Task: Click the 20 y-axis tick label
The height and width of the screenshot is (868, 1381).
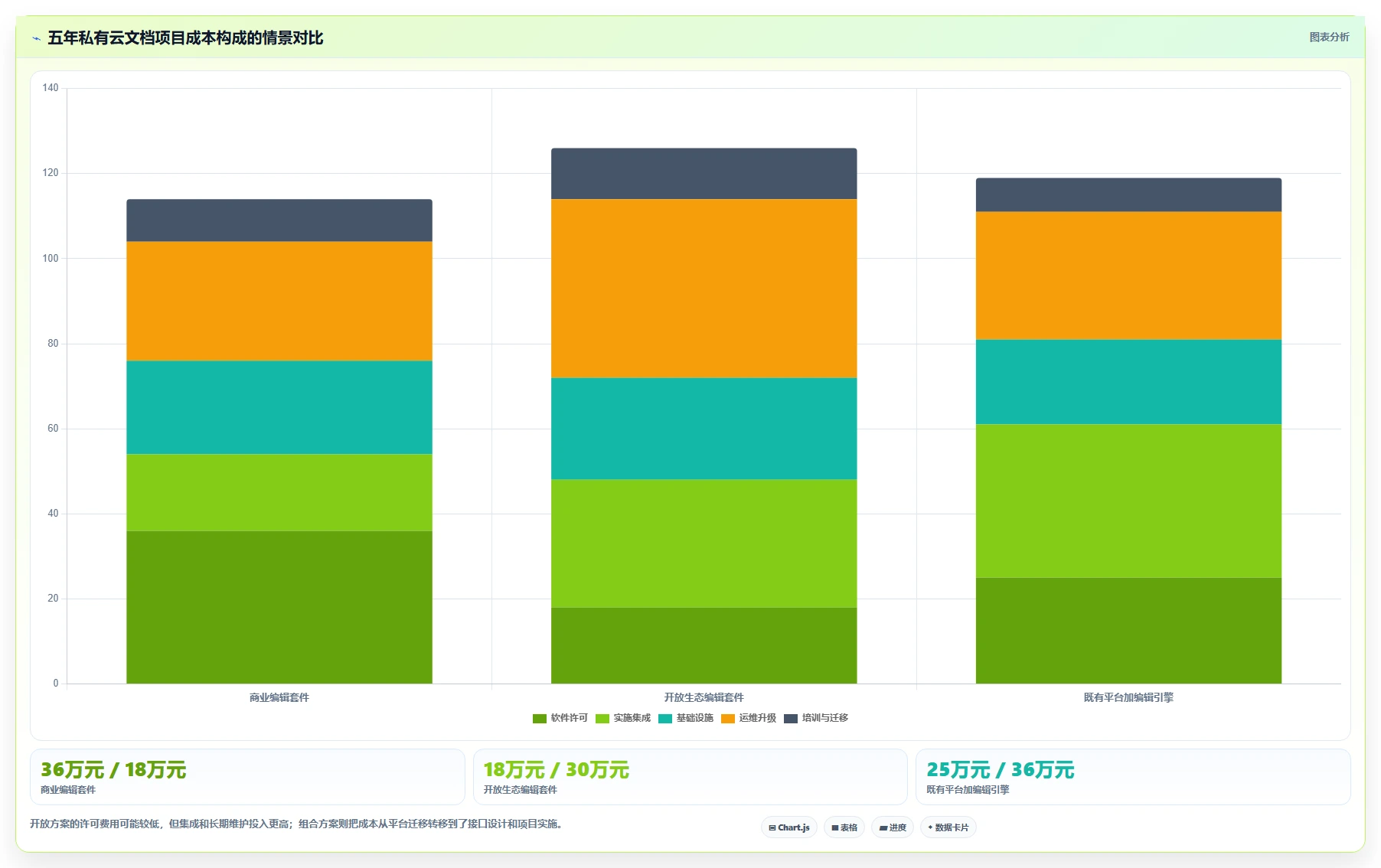Action: 53,599
